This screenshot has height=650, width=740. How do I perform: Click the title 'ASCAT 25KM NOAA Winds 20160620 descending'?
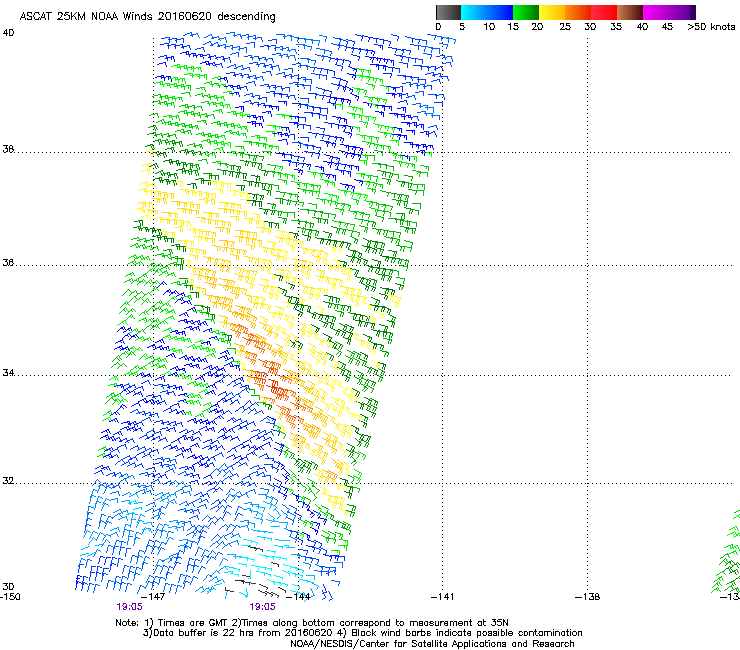click(x=147, y=16)
